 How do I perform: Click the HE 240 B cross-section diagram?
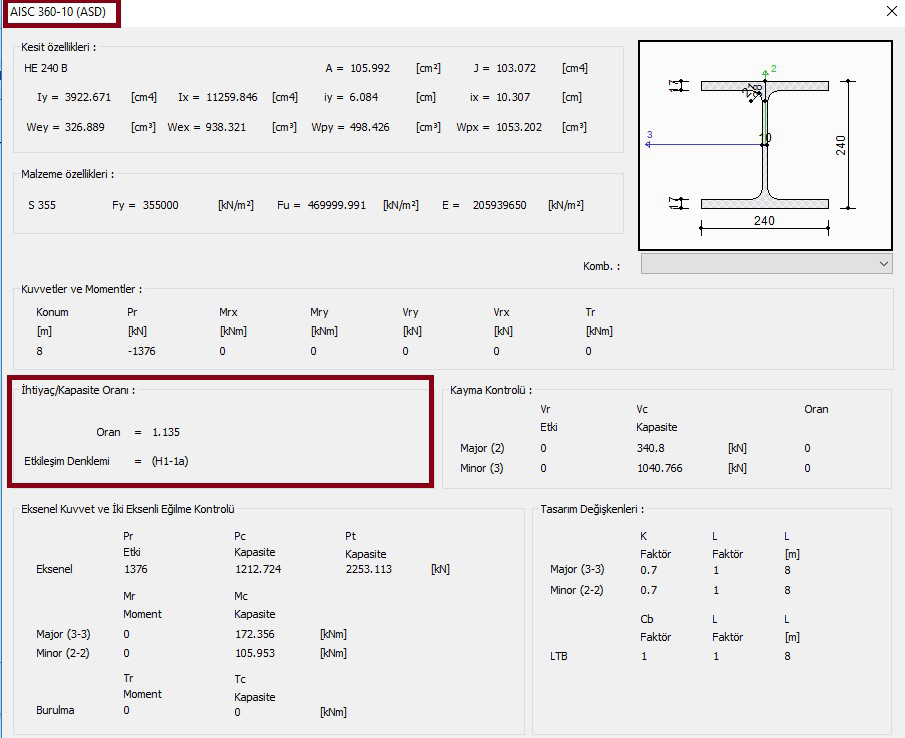[765, 145]
